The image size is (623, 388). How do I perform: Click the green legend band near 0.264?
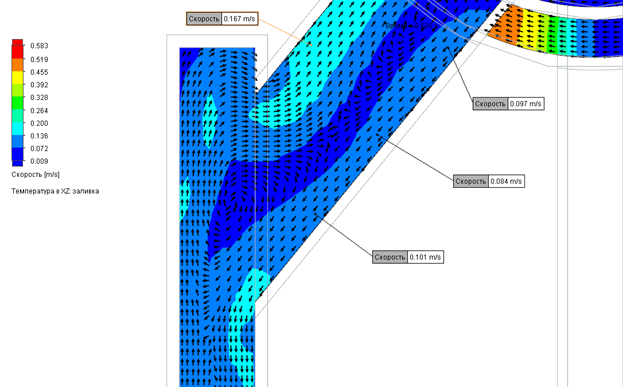(x=17, y=103)
